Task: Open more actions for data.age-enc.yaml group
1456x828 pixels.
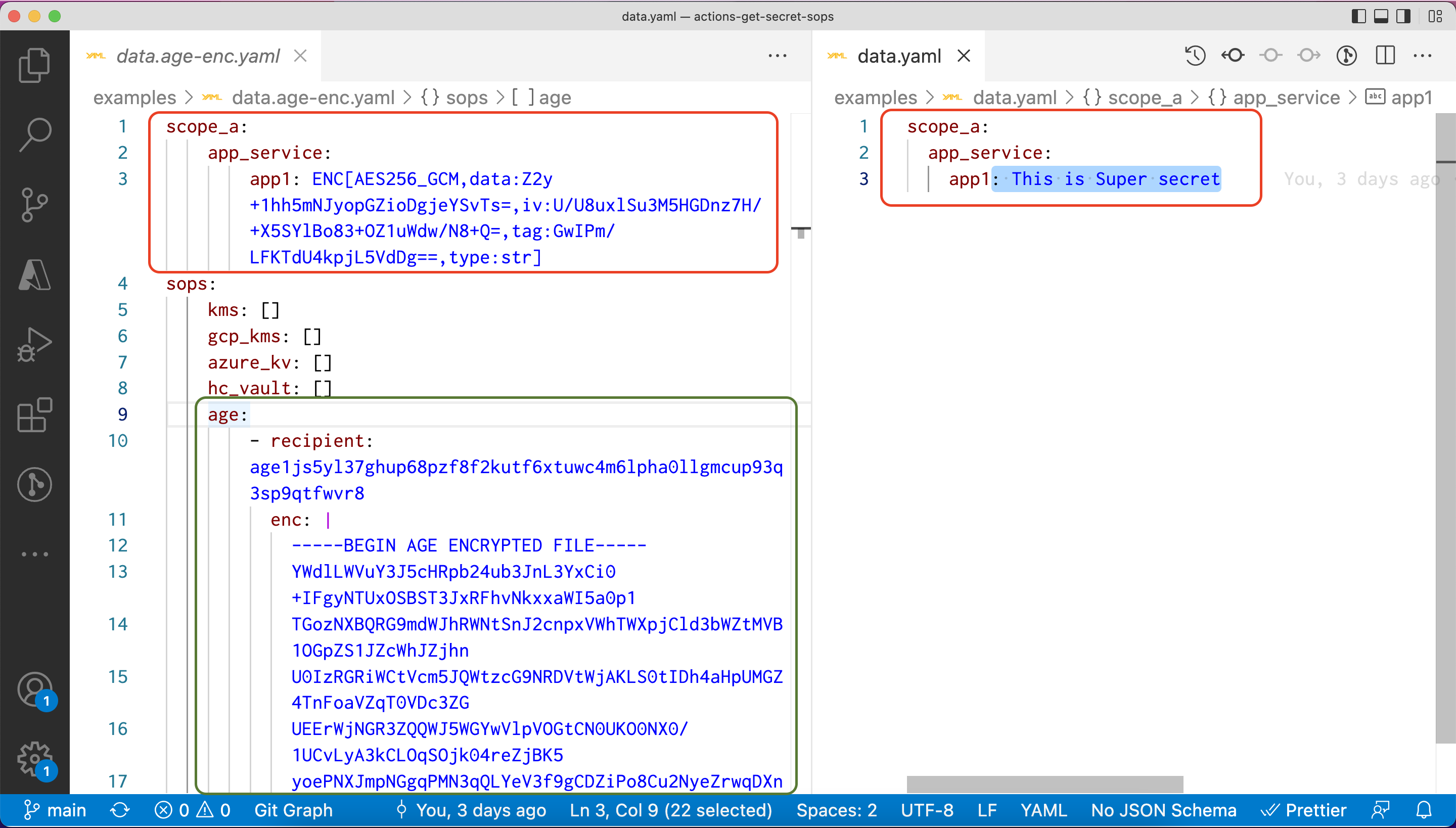Action: (777, 56)
